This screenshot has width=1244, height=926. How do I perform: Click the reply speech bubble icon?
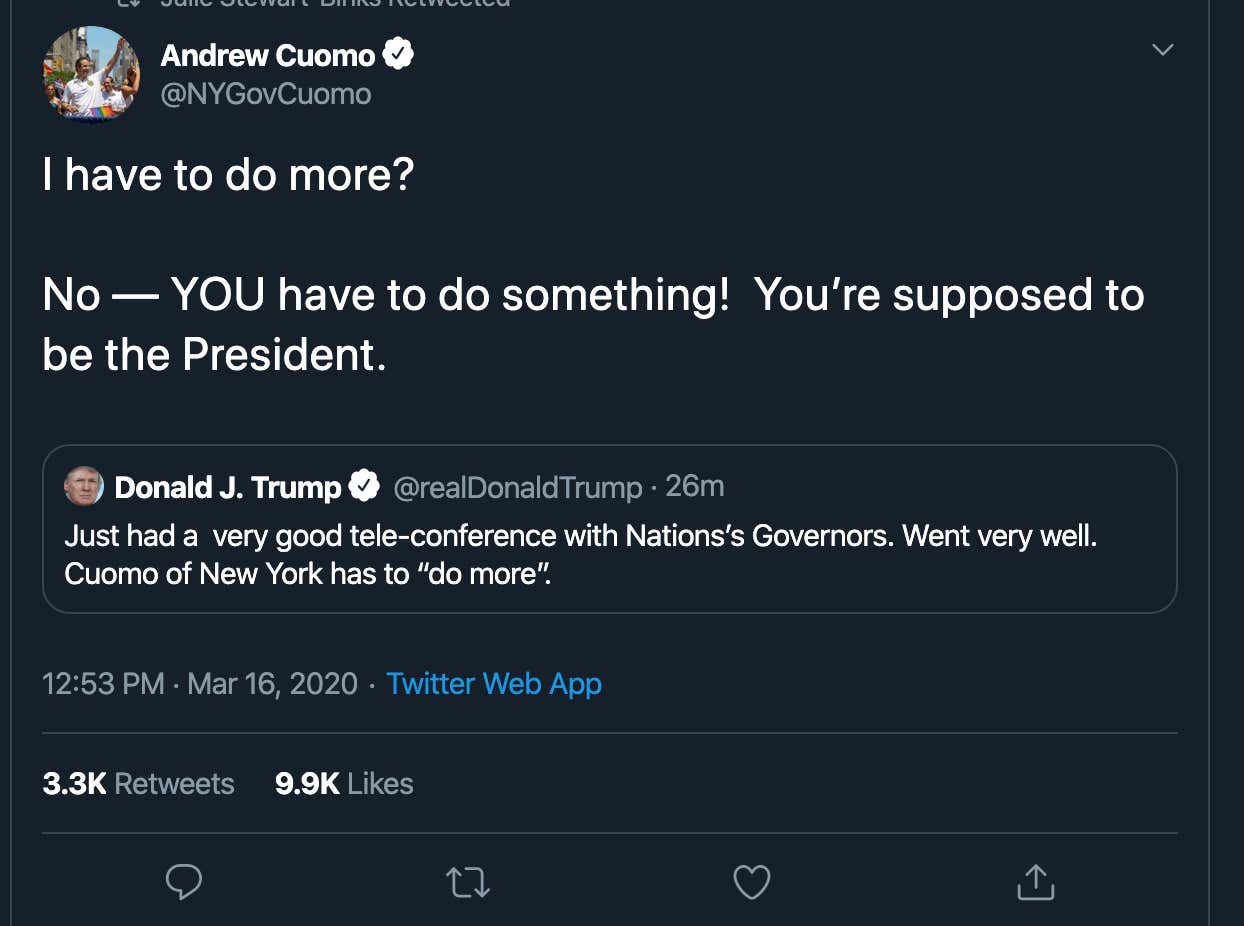point(184,882)
